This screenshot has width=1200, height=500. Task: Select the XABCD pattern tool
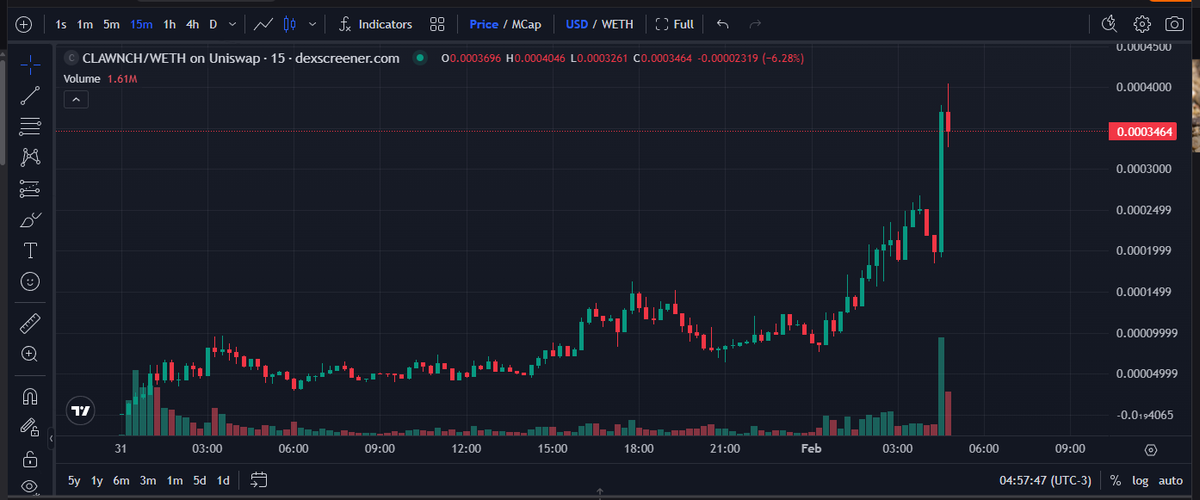coord(30,157)
